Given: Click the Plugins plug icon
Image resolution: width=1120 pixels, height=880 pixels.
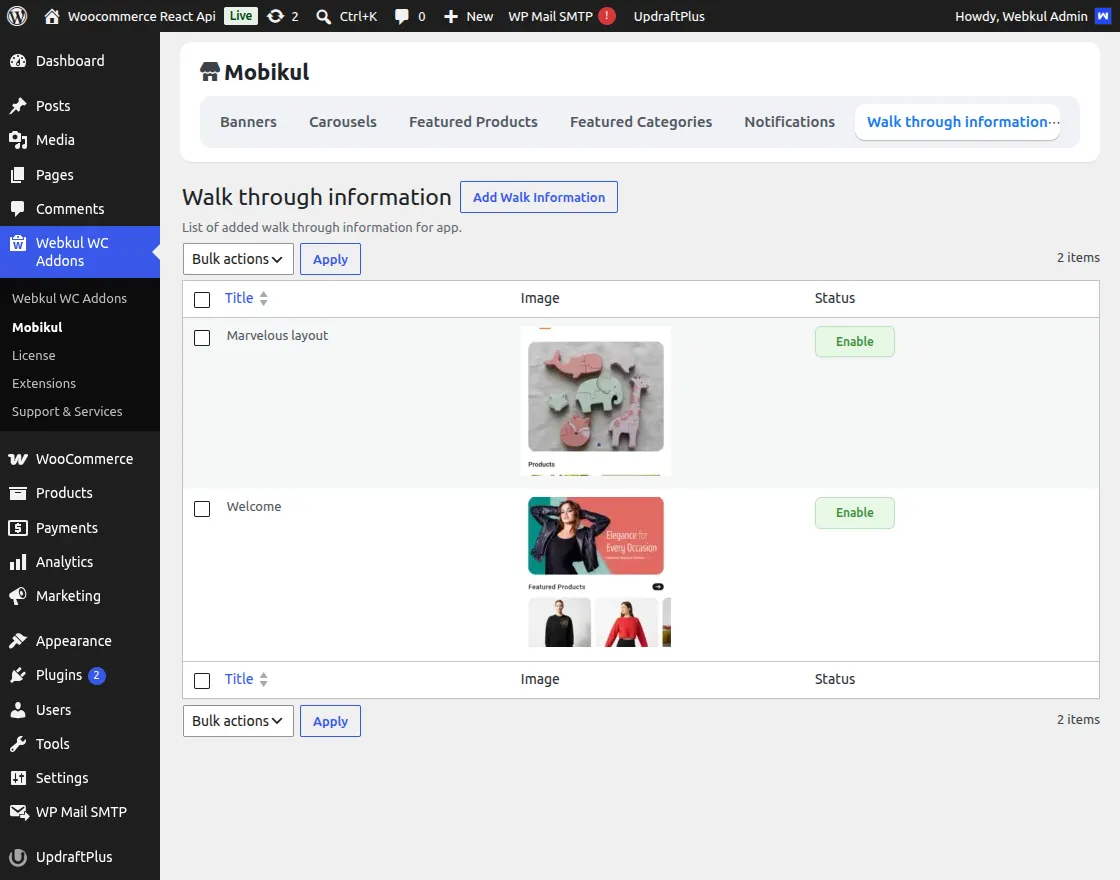Looking at the screenshot, I should (x=18, y=675).
